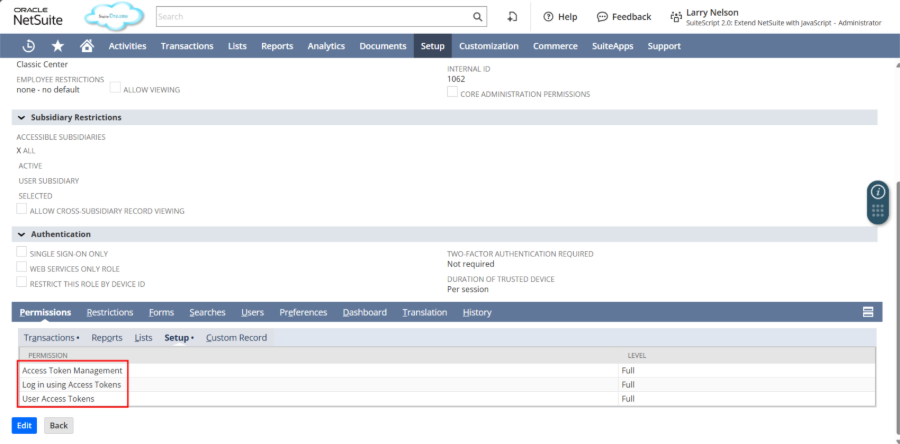The image size is (900, 444).
Task: Tick the Single Sign-On Only checkbox
Action: 22,253
